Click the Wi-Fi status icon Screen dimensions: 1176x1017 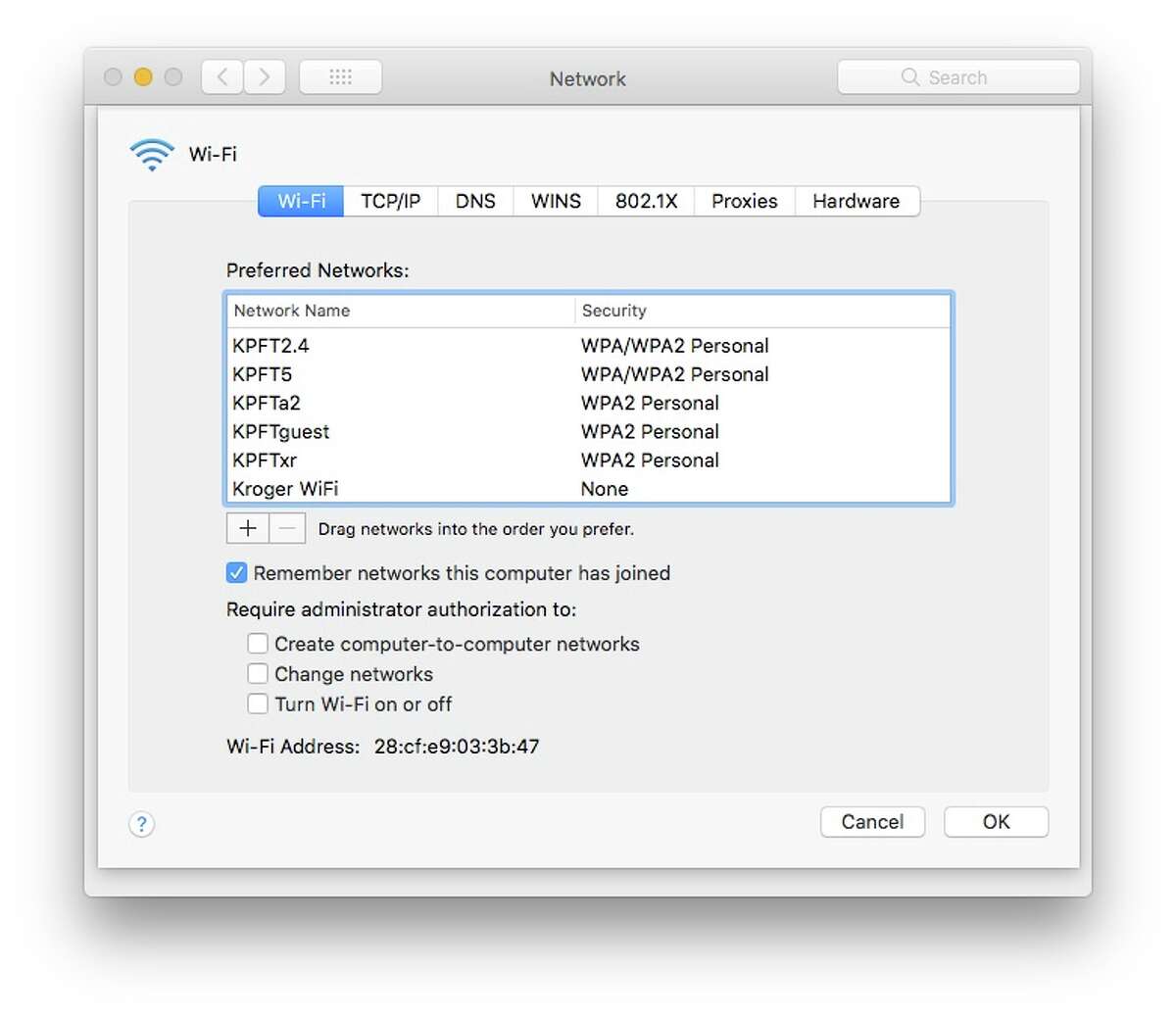pyautogui.click(x=152, y=153)
